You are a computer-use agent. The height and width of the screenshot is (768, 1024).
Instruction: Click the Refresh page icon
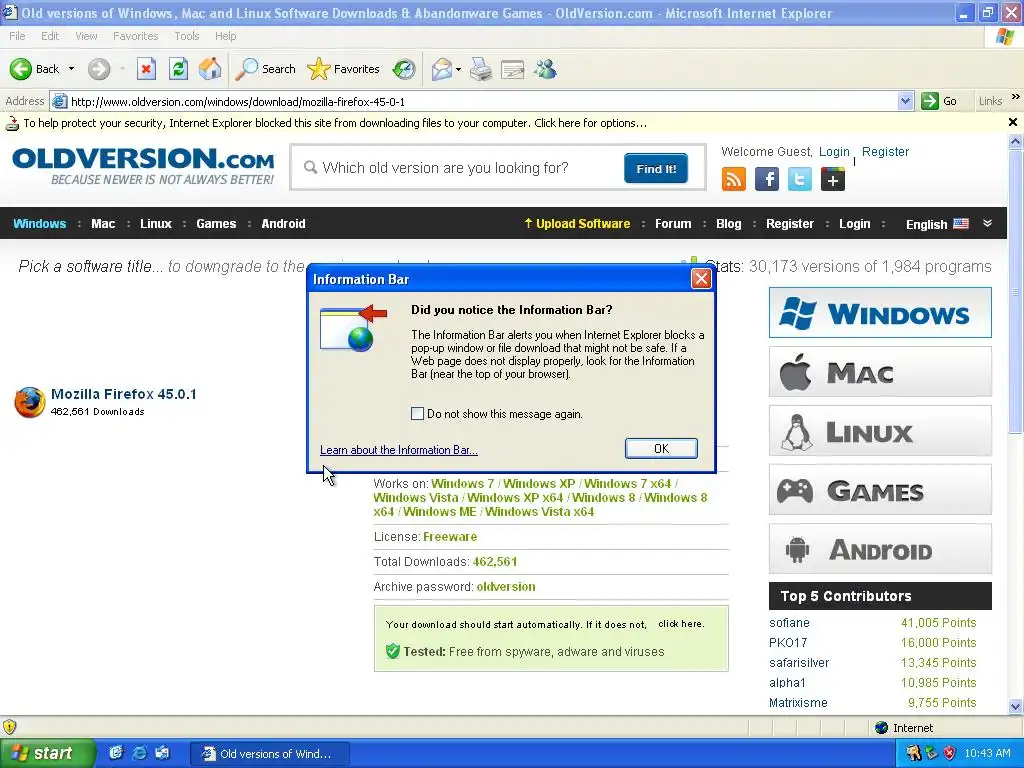[178, 69]
